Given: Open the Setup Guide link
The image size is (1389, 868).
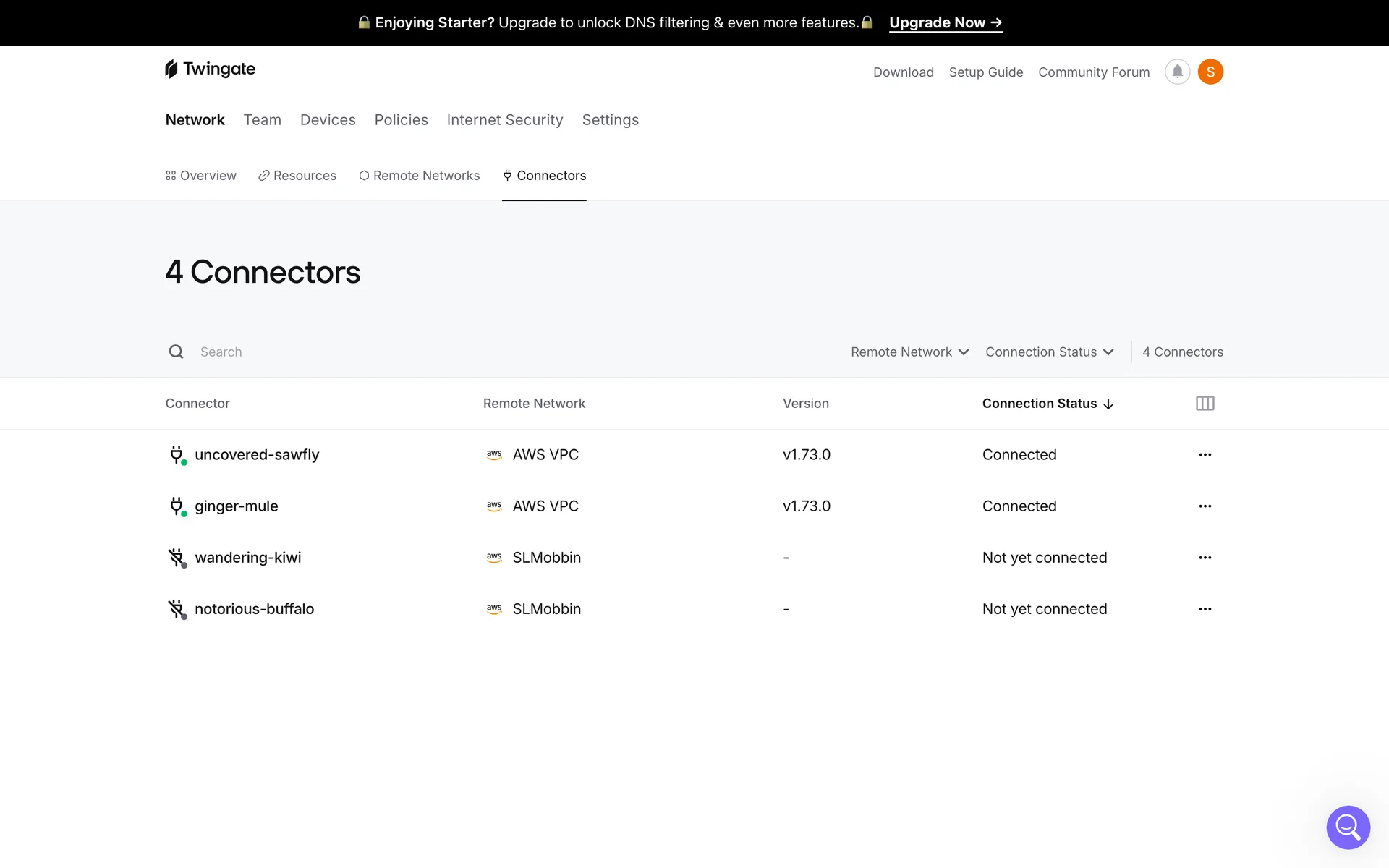Looking at the screenshot, I should 985,72.
